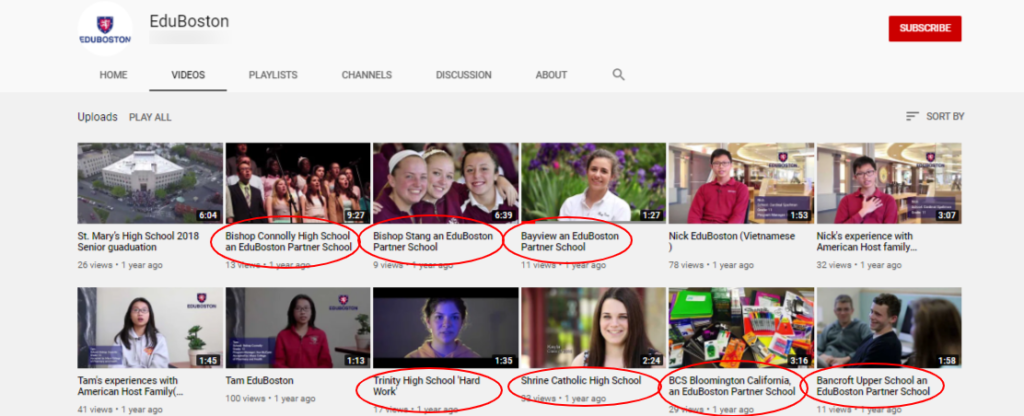Click title Tam's experiences with American Host Family
This screenshot has width=1024, height=416.
tap(131, 386)
